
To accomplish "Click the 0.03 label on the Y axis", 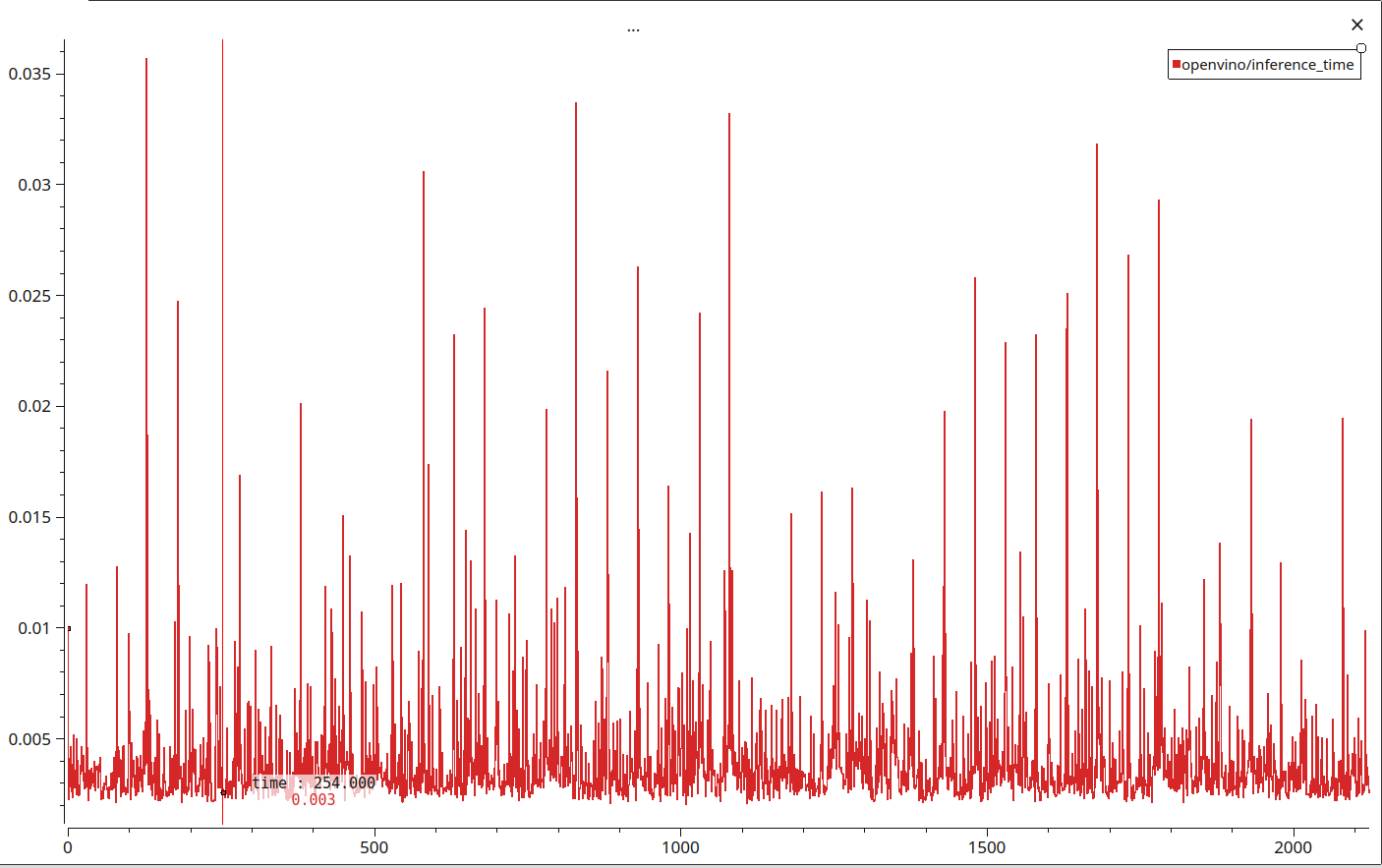I will coord(34,185).
